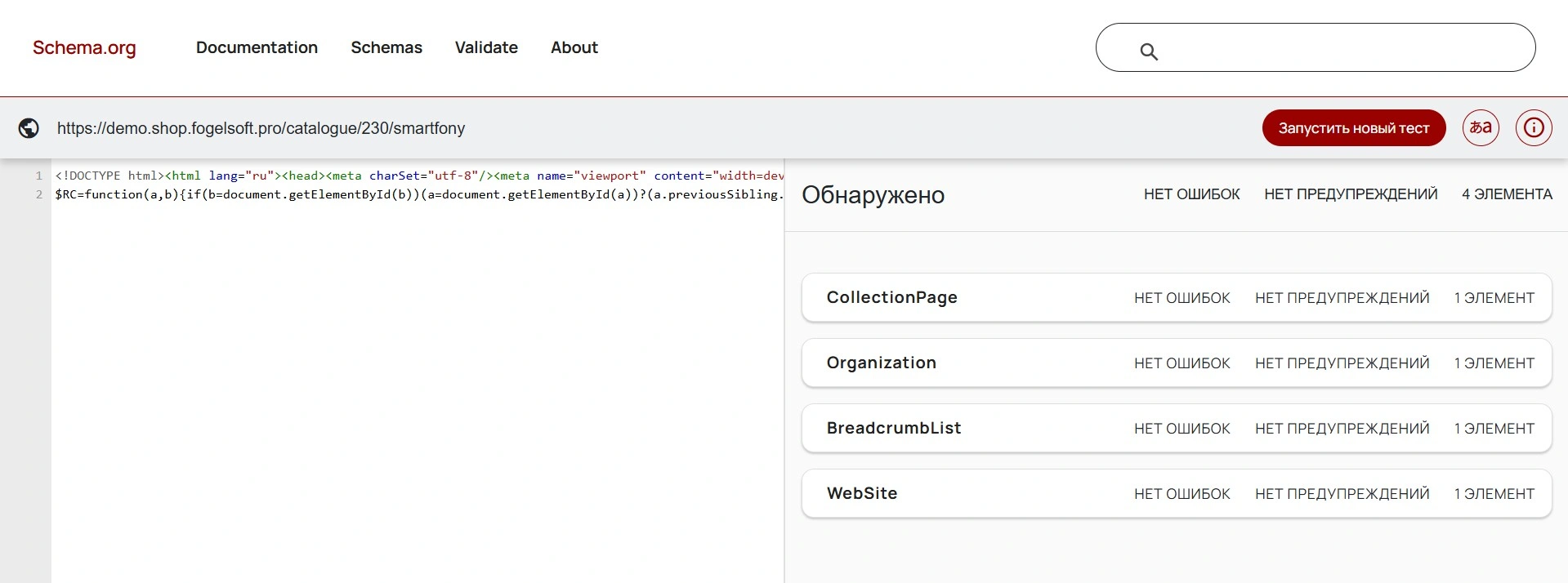Open the Documentation menu item
1568x583 pixels.
[x=257, y=47]
